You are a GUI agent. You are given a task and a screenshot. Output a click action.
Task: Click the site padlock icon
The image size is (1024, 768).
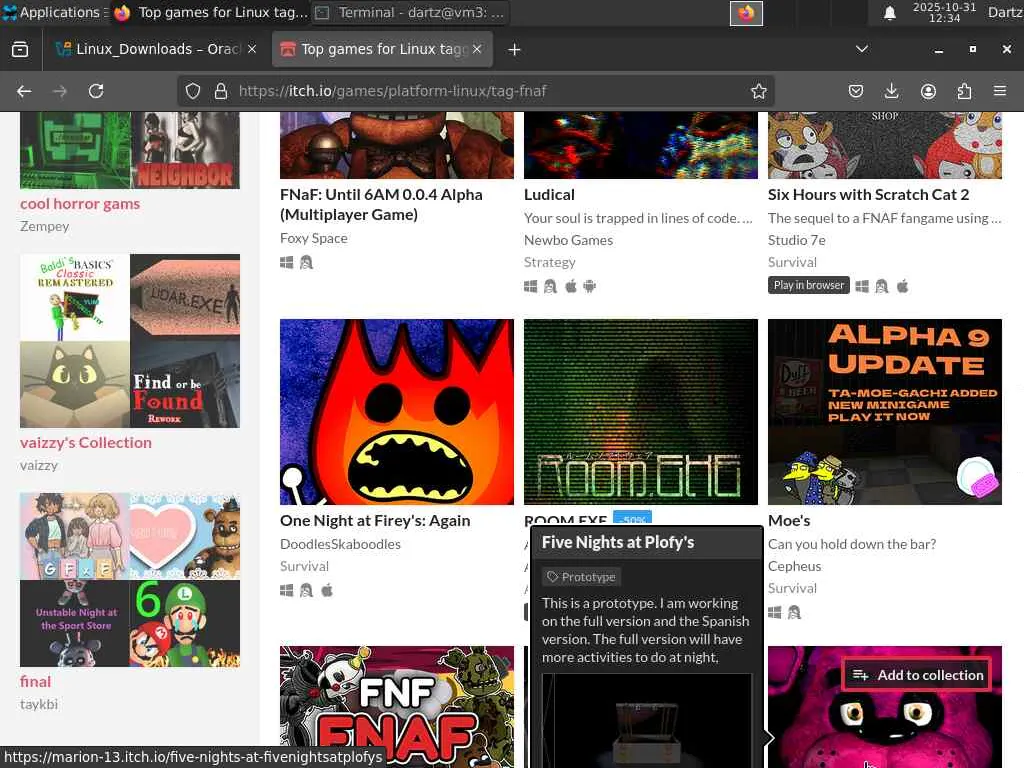(221, 91)
